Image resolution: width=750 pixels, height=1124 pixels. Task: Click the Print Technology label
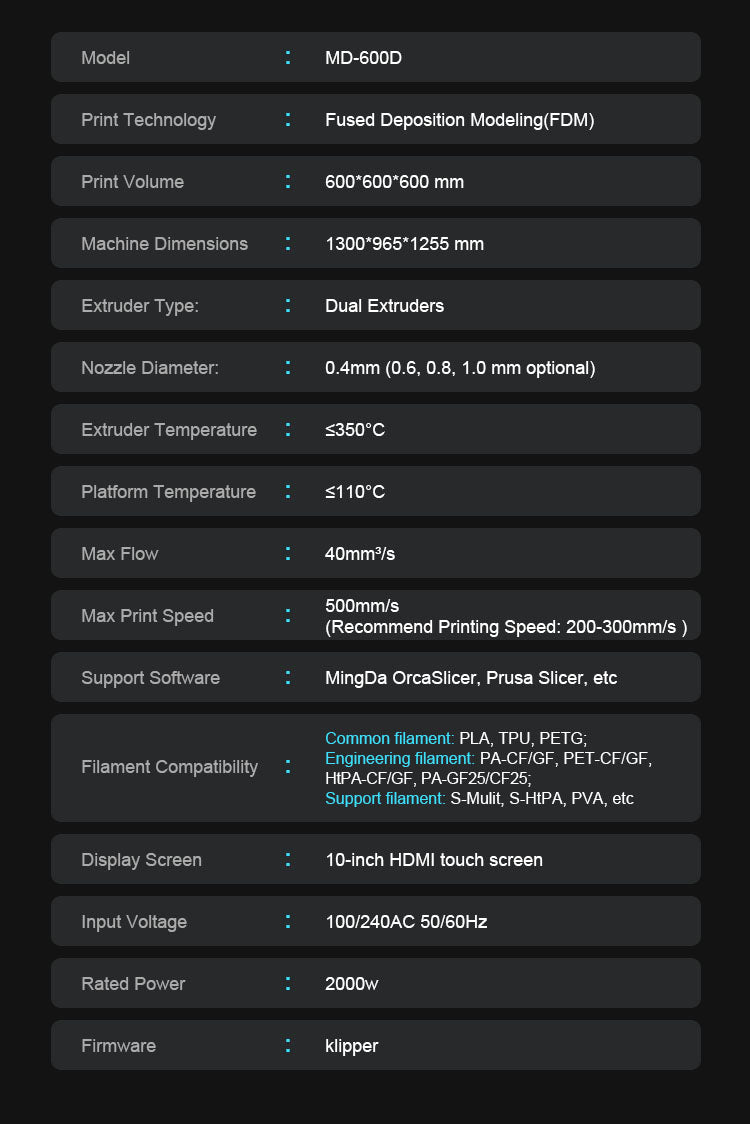pyautogui.click(x=148, y=120)
